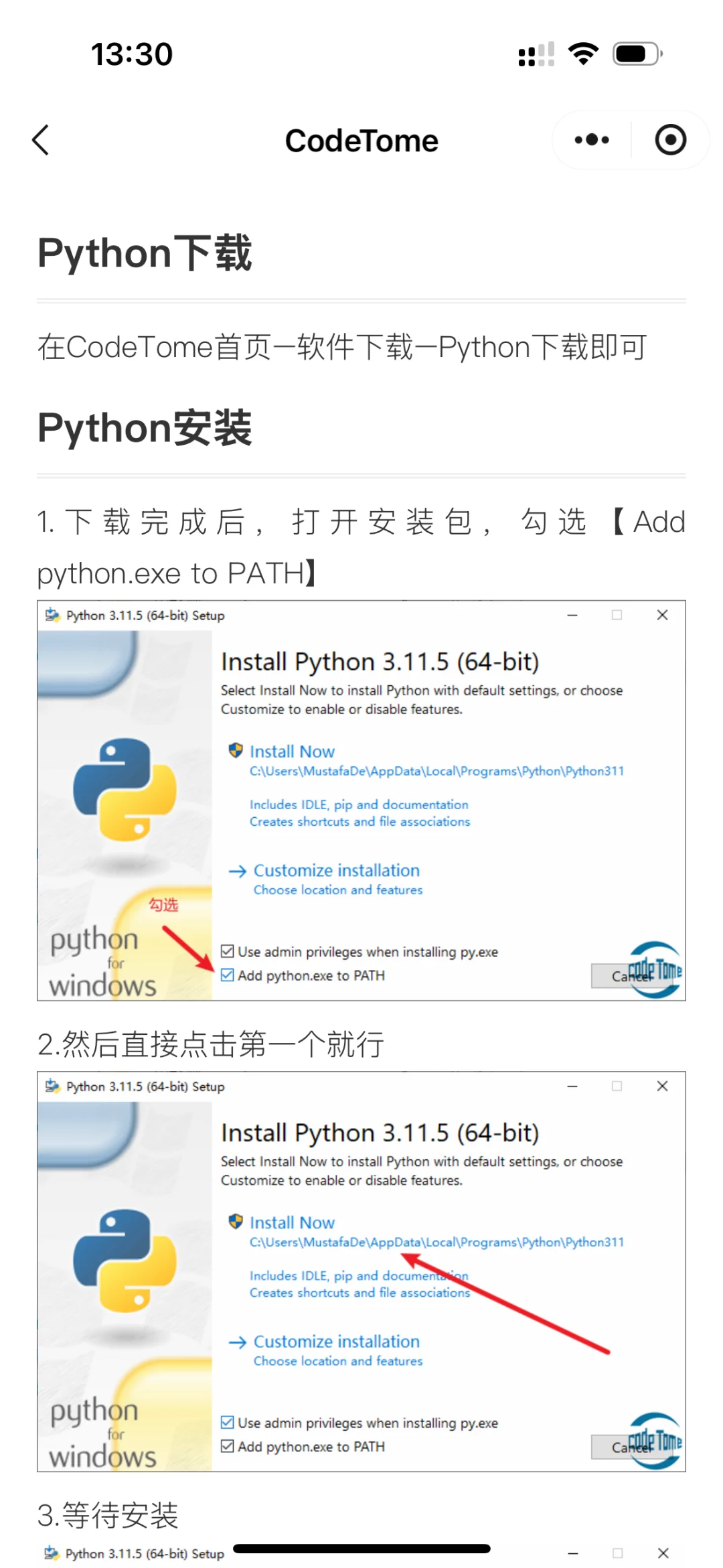This screenshot has width=723, height=1568.
Task: Minimize the second Python Setup window
Action: (x=572, y=1086)
